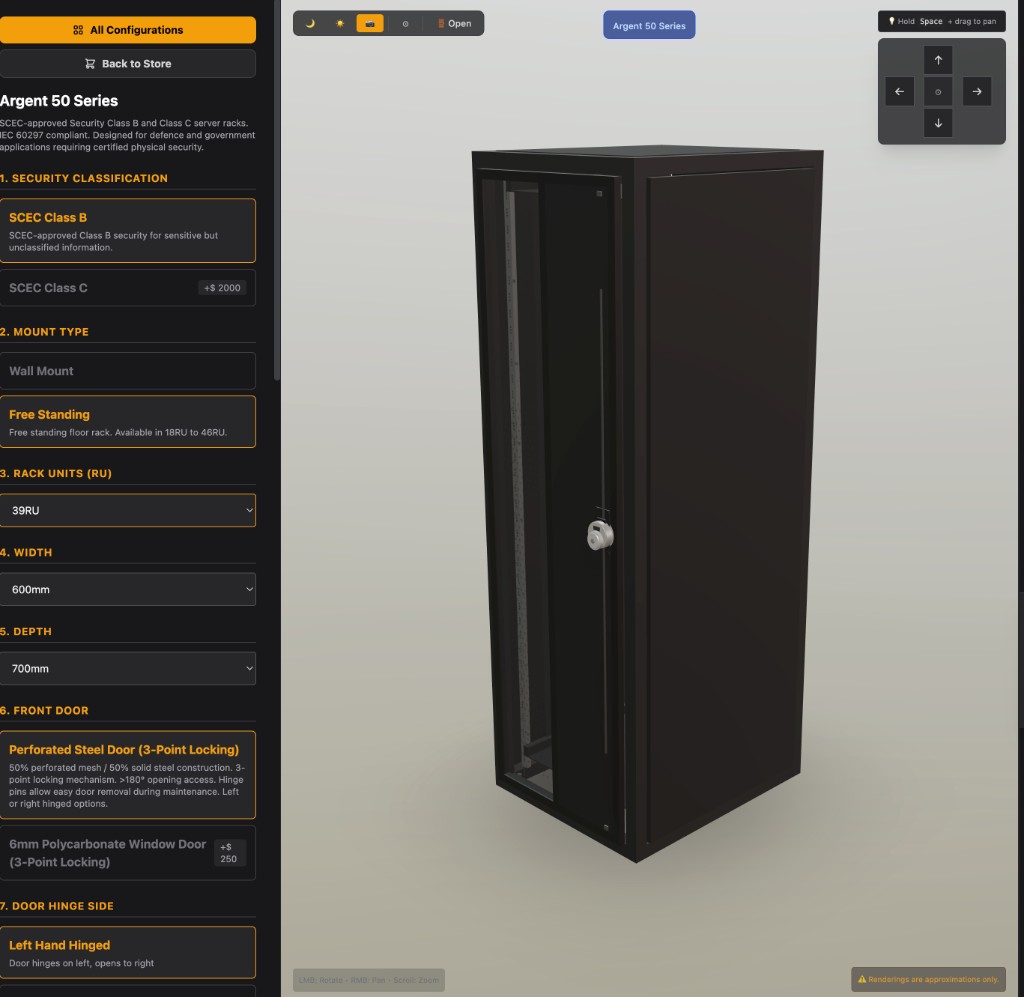Click the Argent 50 Series label badge

[649, 26]
